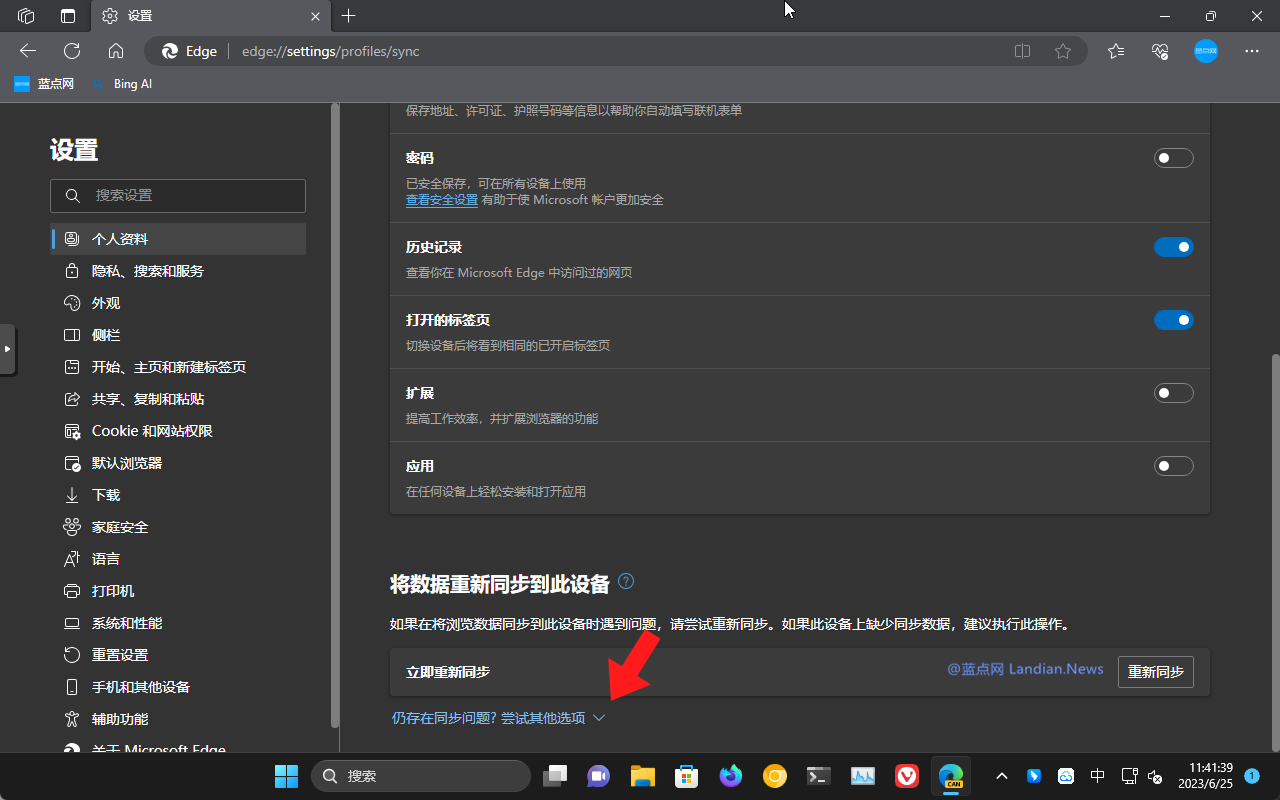The height and width of the screenshot is (800, 1280).
Task: Open split screen view from toolbar
Action: point(1021,50)
